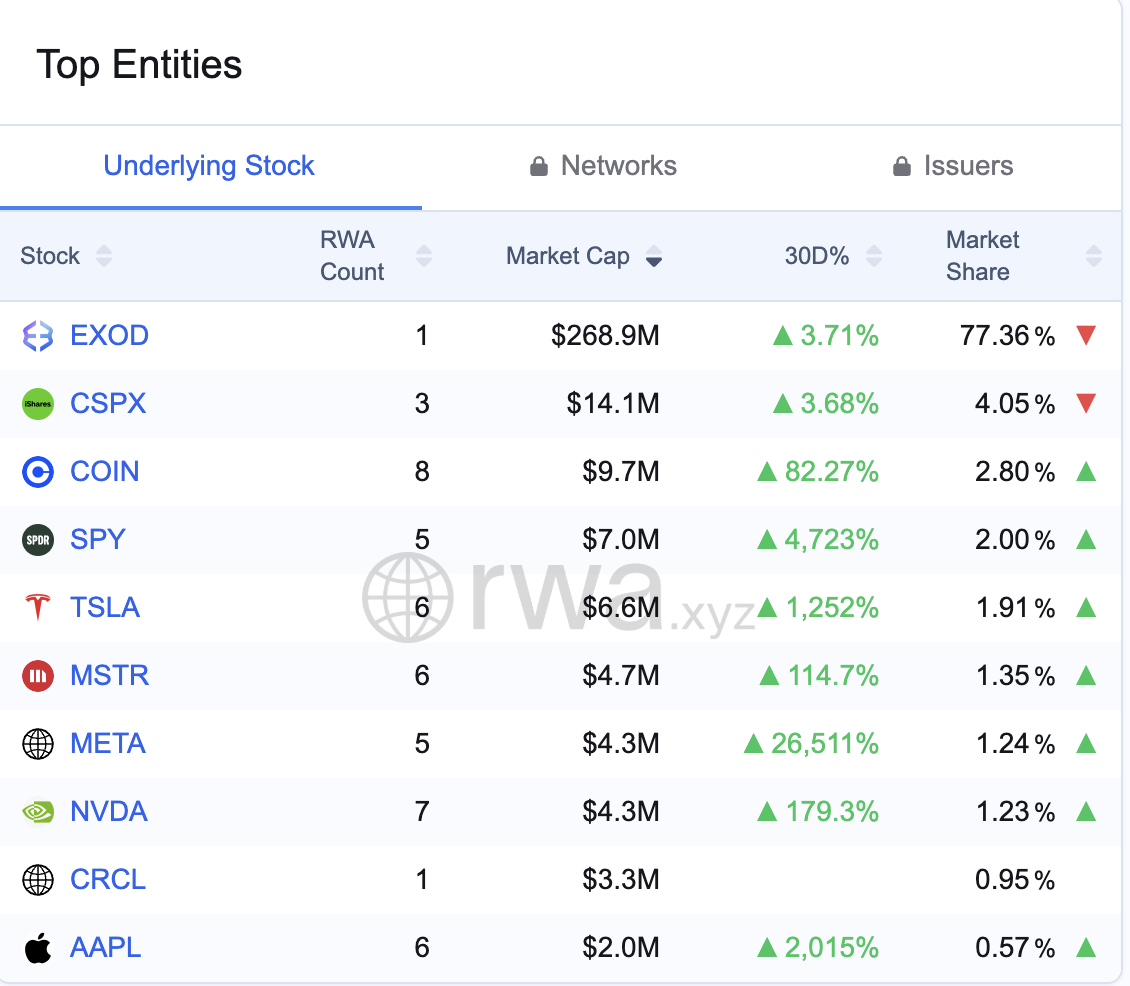
Task: Click the green up arrow beside 1.91%
Action: click(x=1086, y=608)
